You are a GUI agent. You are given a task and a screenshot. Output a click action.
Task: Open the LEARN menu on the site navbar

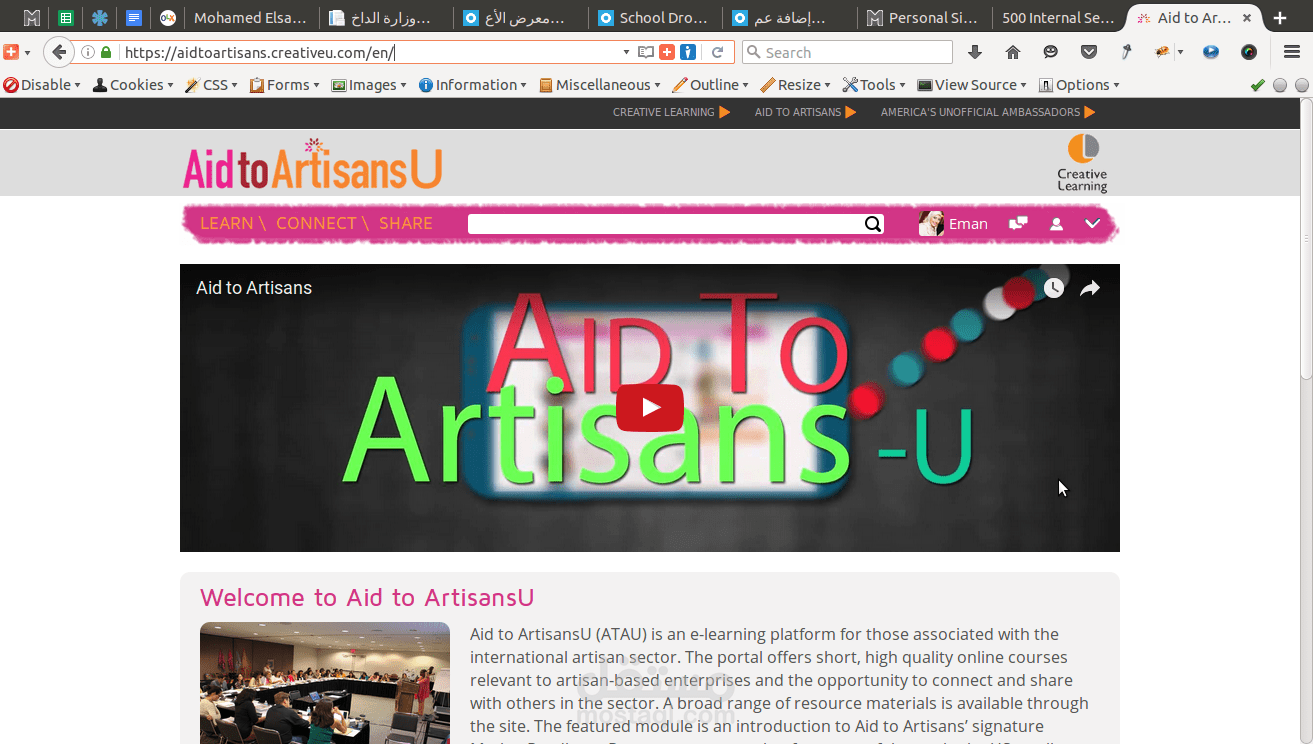(227, 223)
